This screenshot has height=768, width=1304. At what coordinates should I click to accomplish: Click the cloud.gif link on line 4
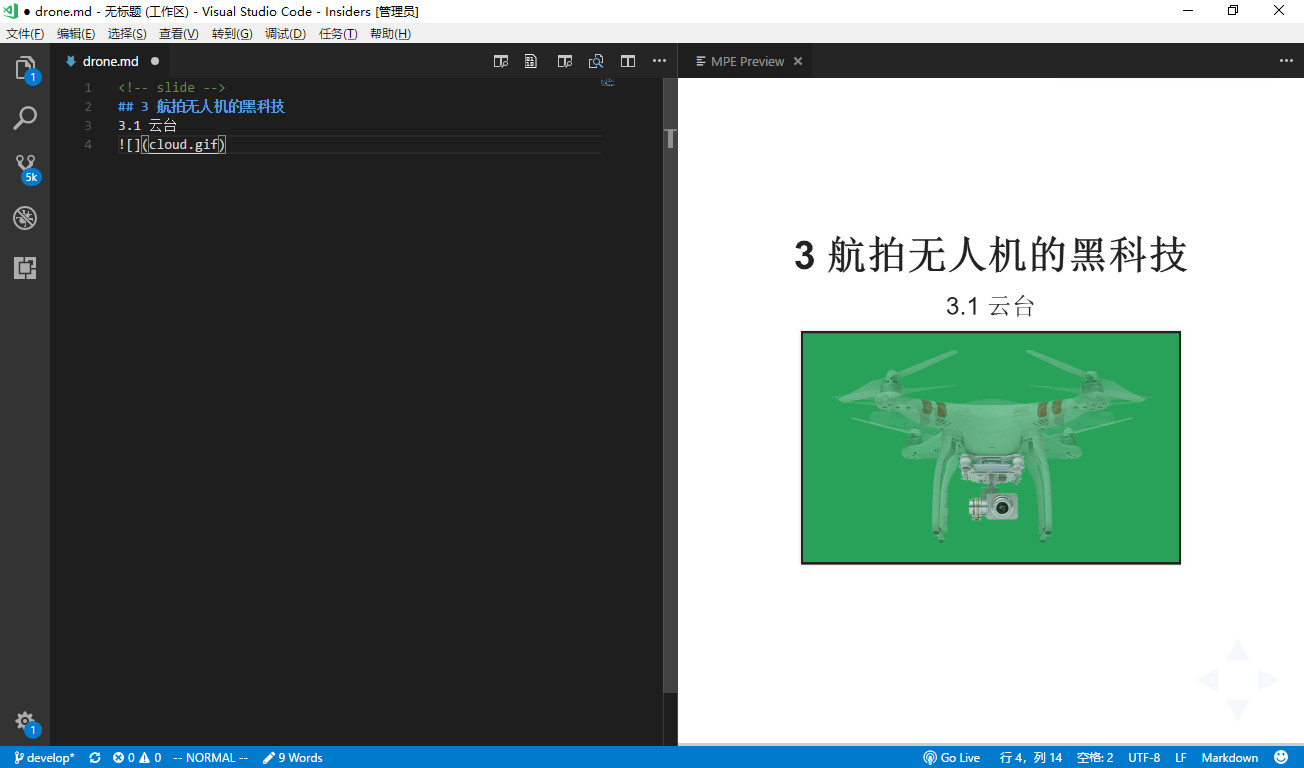pyautogui.click(x=185, y=144)
